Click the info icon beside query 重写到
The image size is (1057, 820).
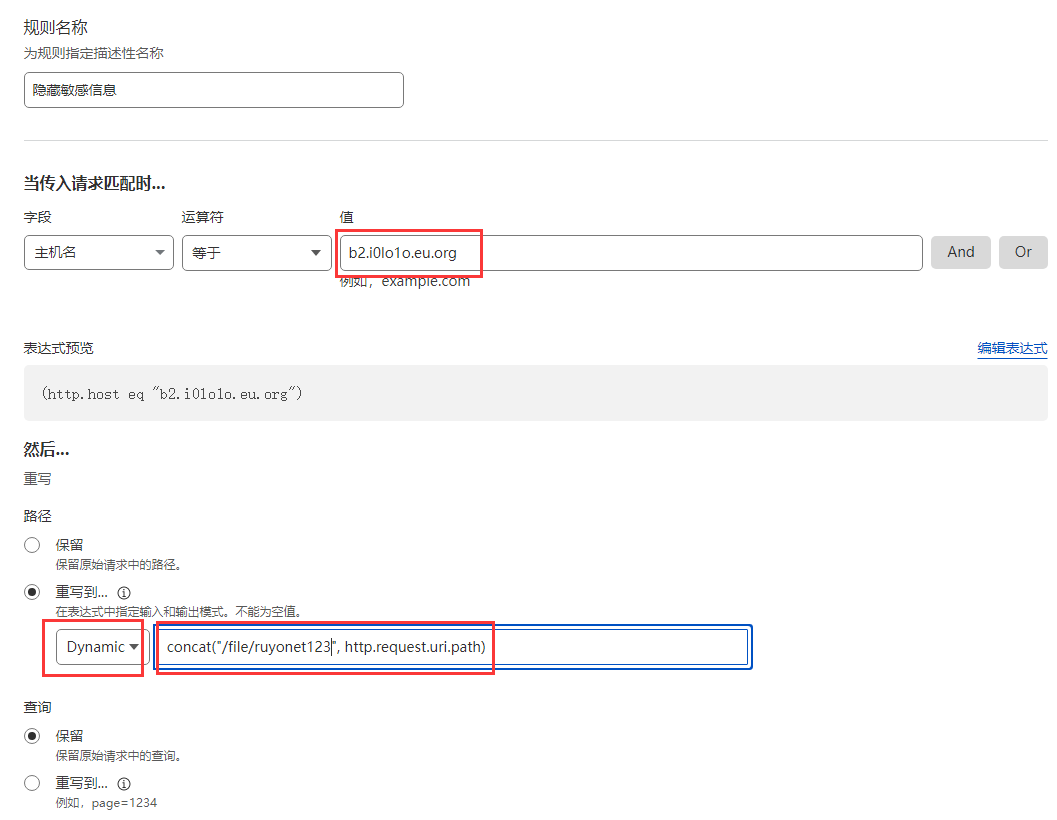tap(124, 784)
